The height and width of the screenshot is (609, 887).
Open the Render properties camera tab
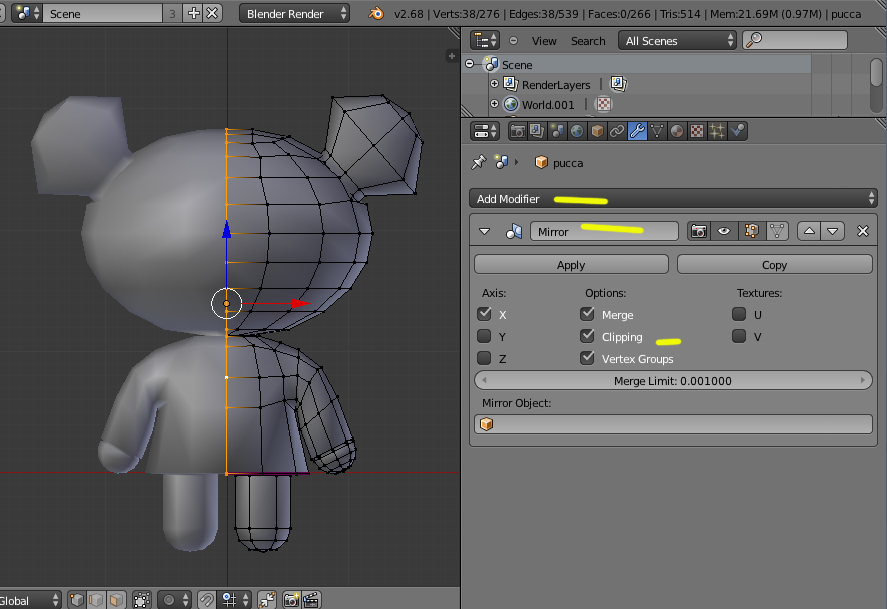[x=517, y=131]
